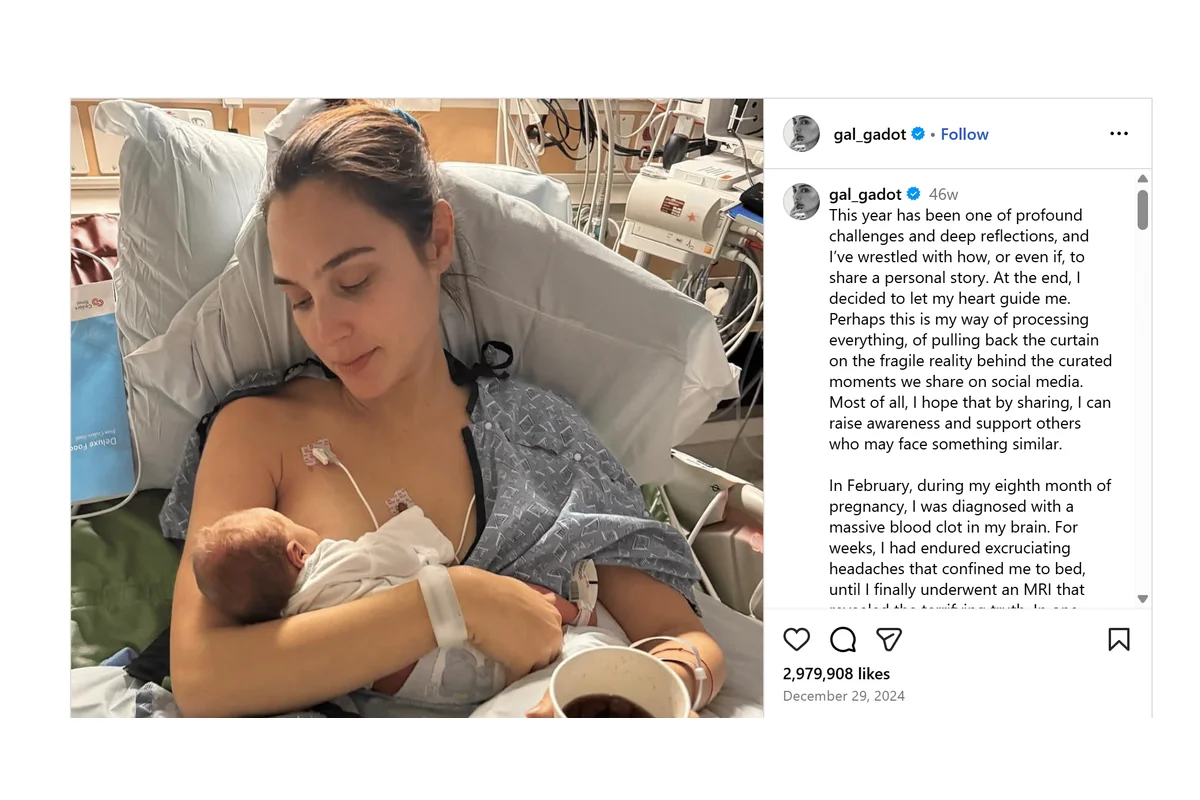Click the caption text starting 'This year'
This screenshot has height=800, width=1200.
[x=970, y=330]
